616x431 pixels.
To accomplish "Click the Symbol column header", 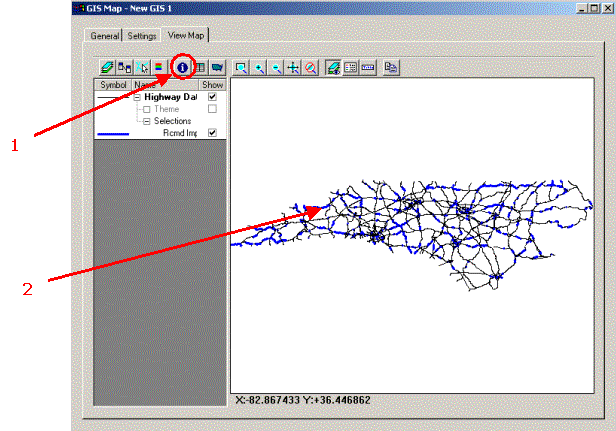I will 113,85.
